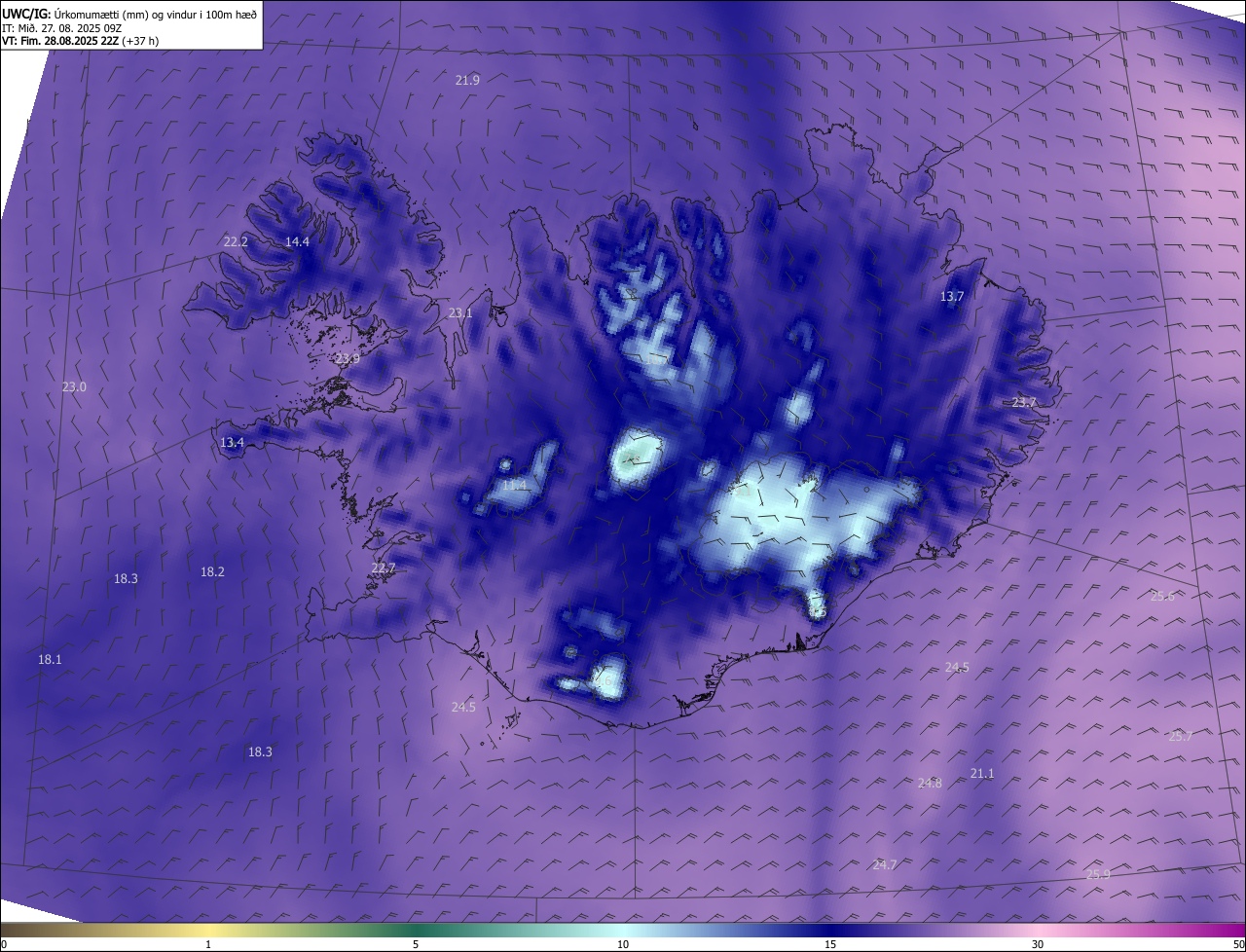Click the 22.7 value near Reykjanes
Image resolution: width=1246 pixels, height=952 pixels.
tap(384, 568)
